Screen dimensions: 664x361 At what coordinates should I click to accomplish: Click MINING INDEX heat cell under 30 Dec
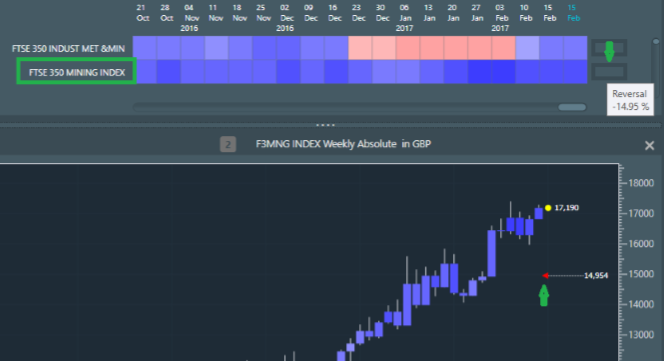click(384, 72)
